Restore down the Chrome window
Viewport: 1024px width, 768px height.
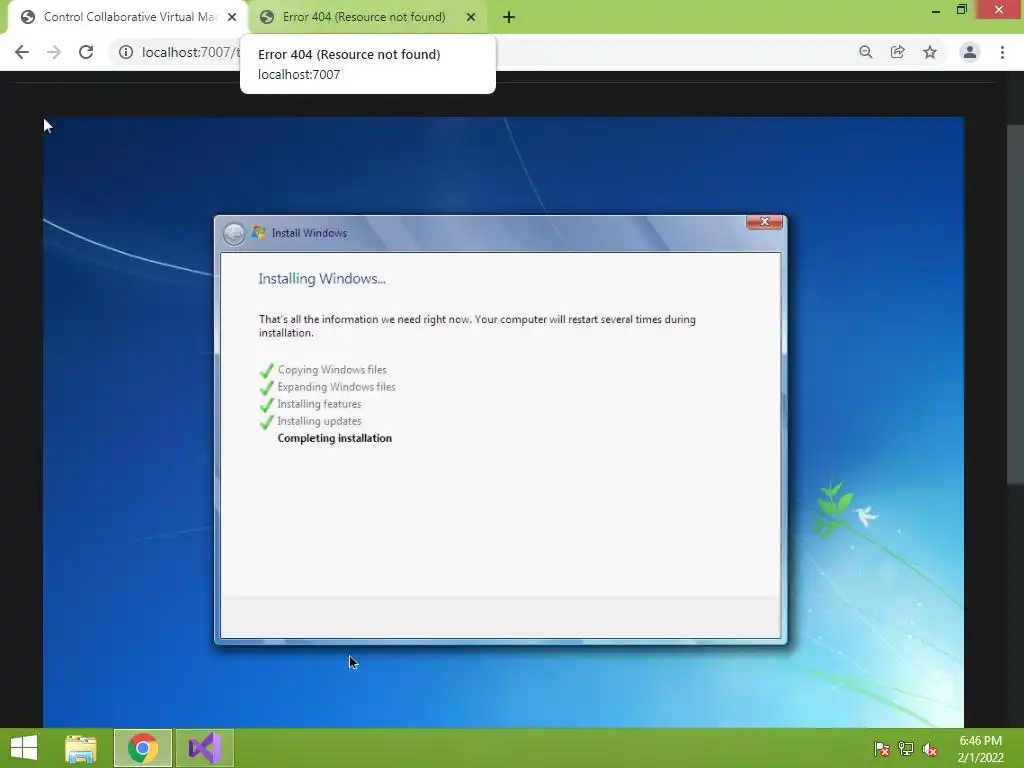coord(961,10)
